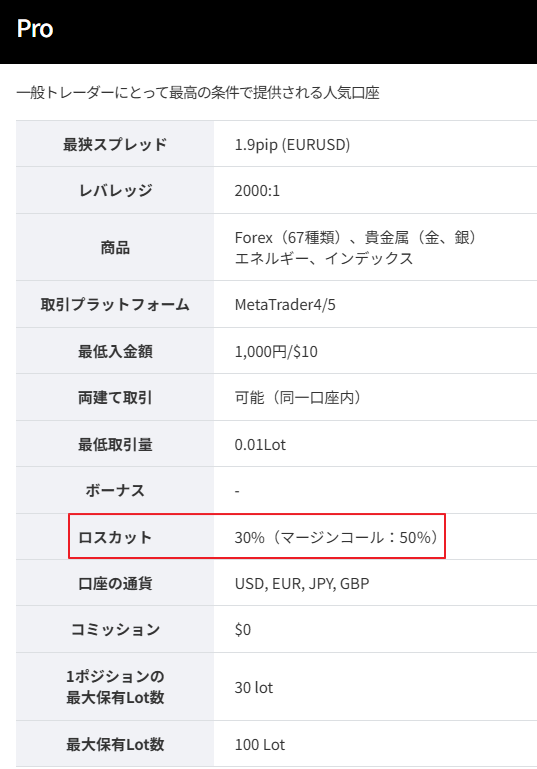
Task: Click the highlighted ロスカット label
Action: (115, 537)
